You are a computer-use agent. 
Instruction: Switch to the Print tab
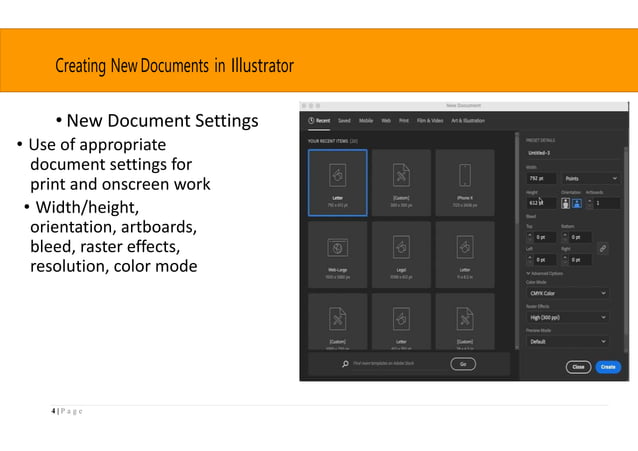click(404, 121)
